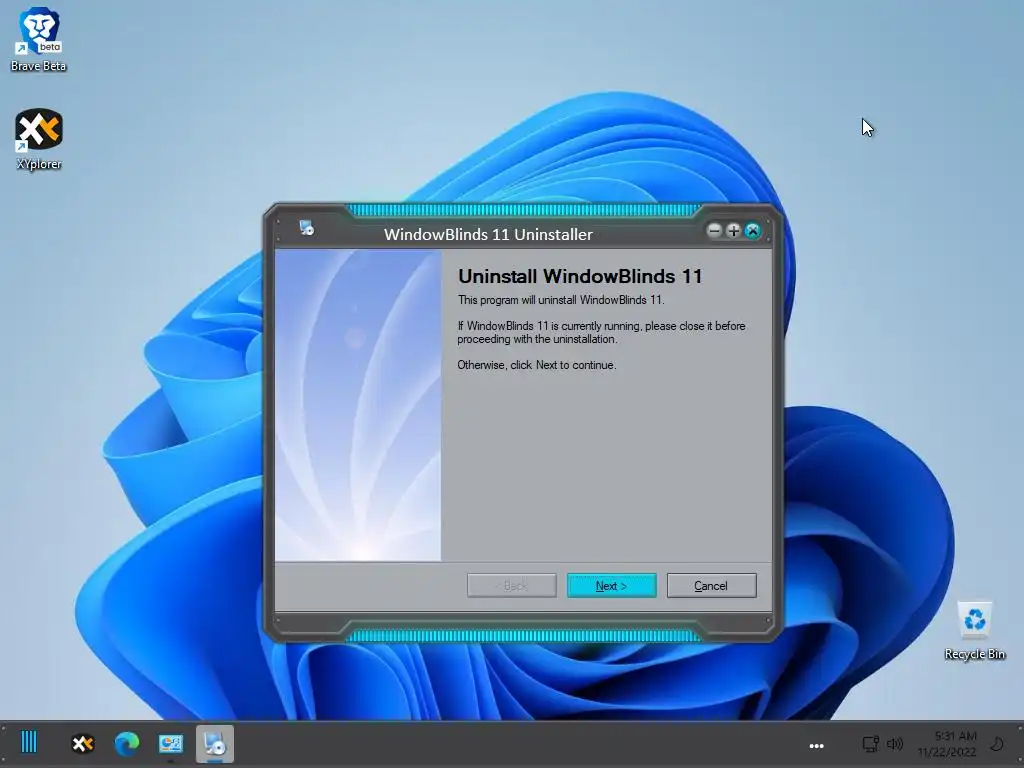Open Microsoft Edge from the taskbar
Viewport: 1024px width, 768px height.
point(127,743)
